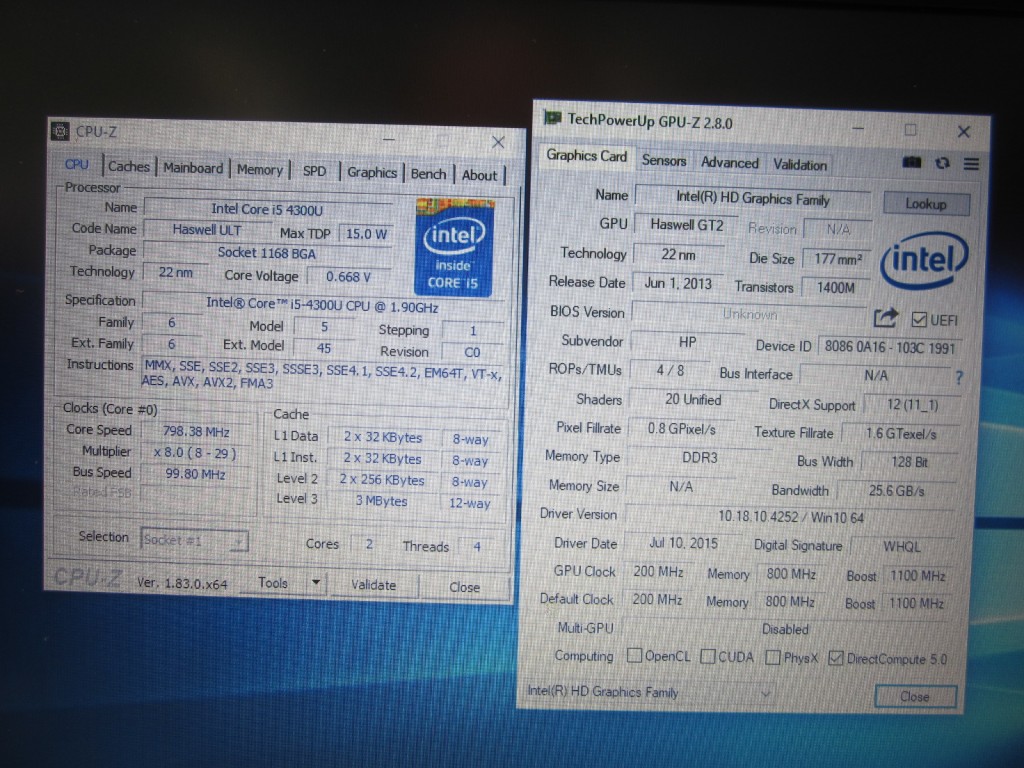Switch to the Mainboard tab
Viewport: 1024px width, 768px height.
pos(193,168)
